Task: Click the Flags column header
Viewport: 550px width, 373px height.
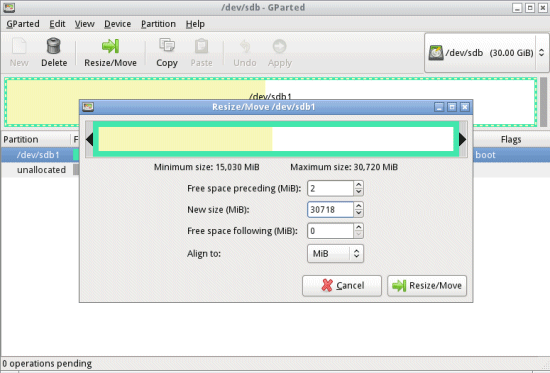Action: pyautogui.click(x=511, y=139)
